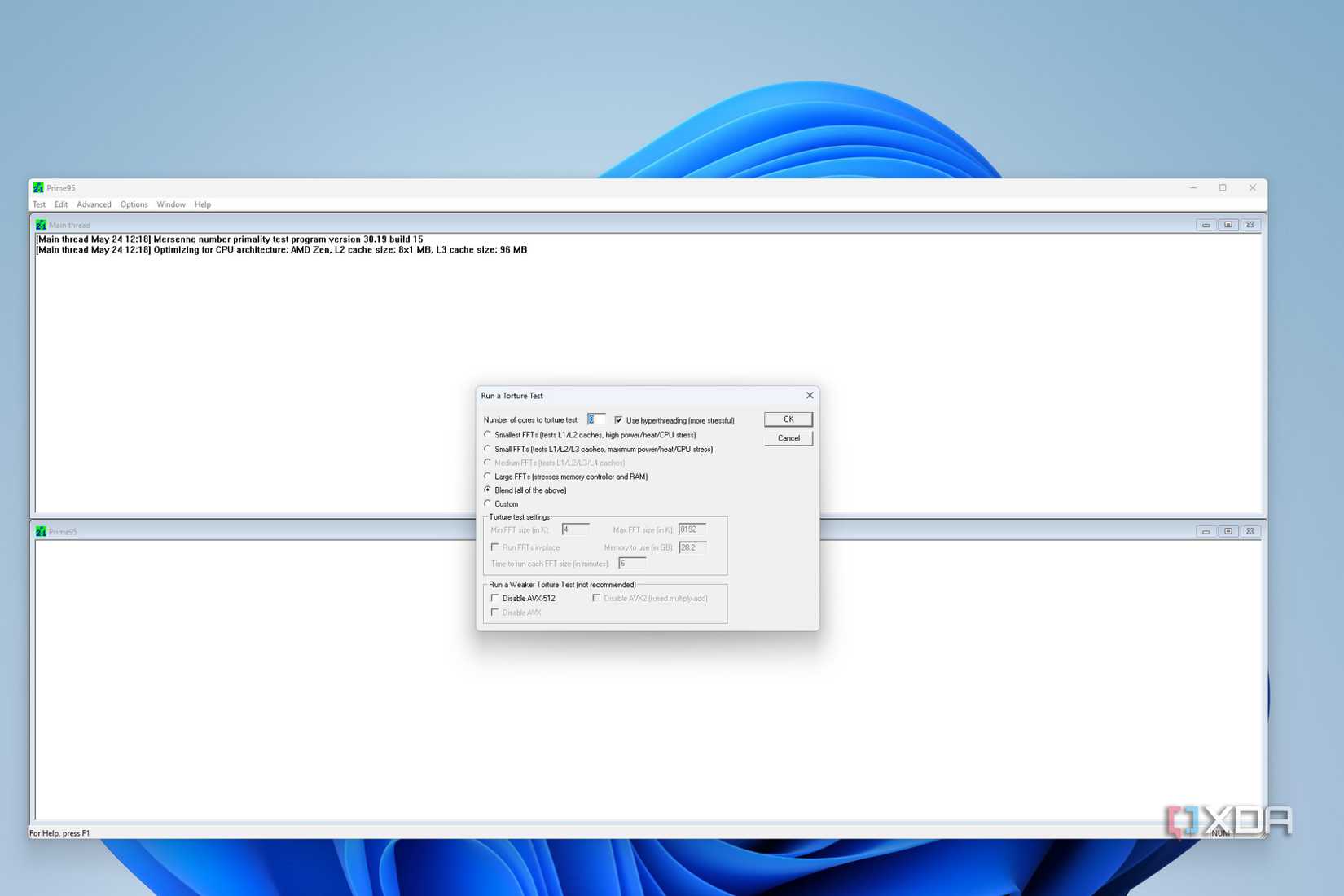The height and width of the screenshot is (896, 1344).
Task: Click Cancel in torture test dialog
Action: pyautogui.click(x=788, y=438)
